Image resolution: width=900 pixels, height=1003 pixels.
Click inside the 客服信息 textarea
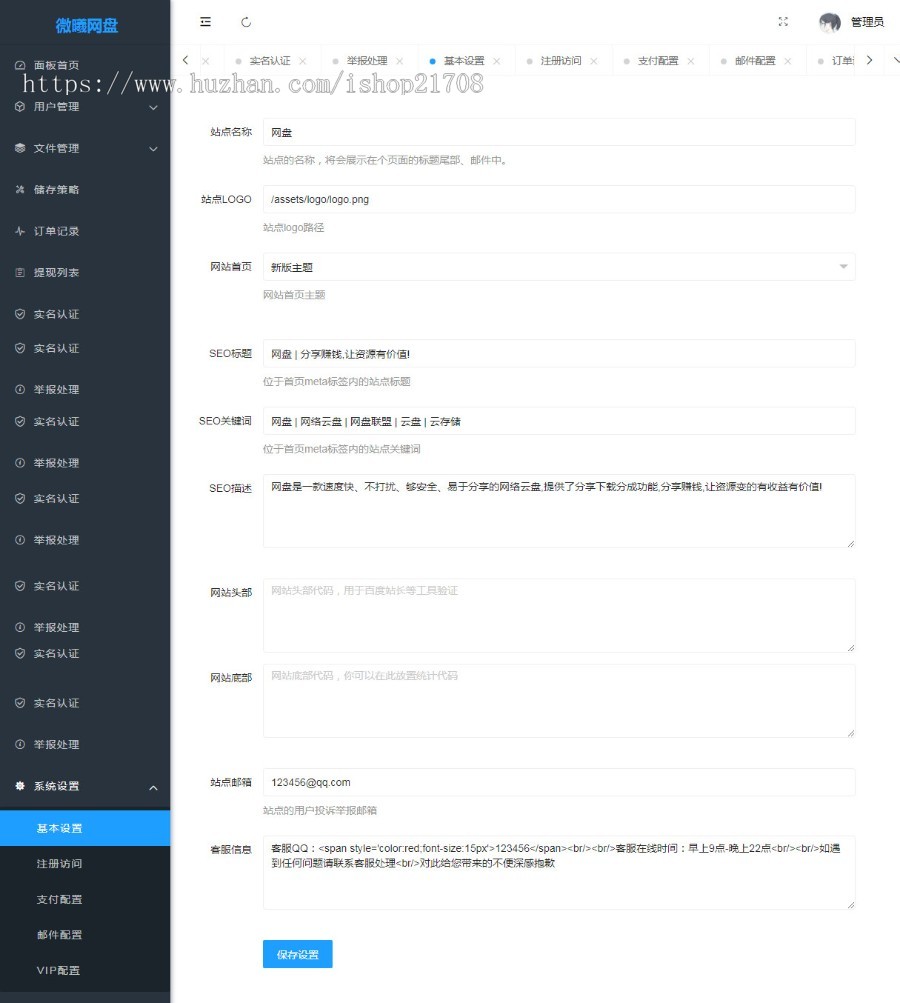pos(558,873)
